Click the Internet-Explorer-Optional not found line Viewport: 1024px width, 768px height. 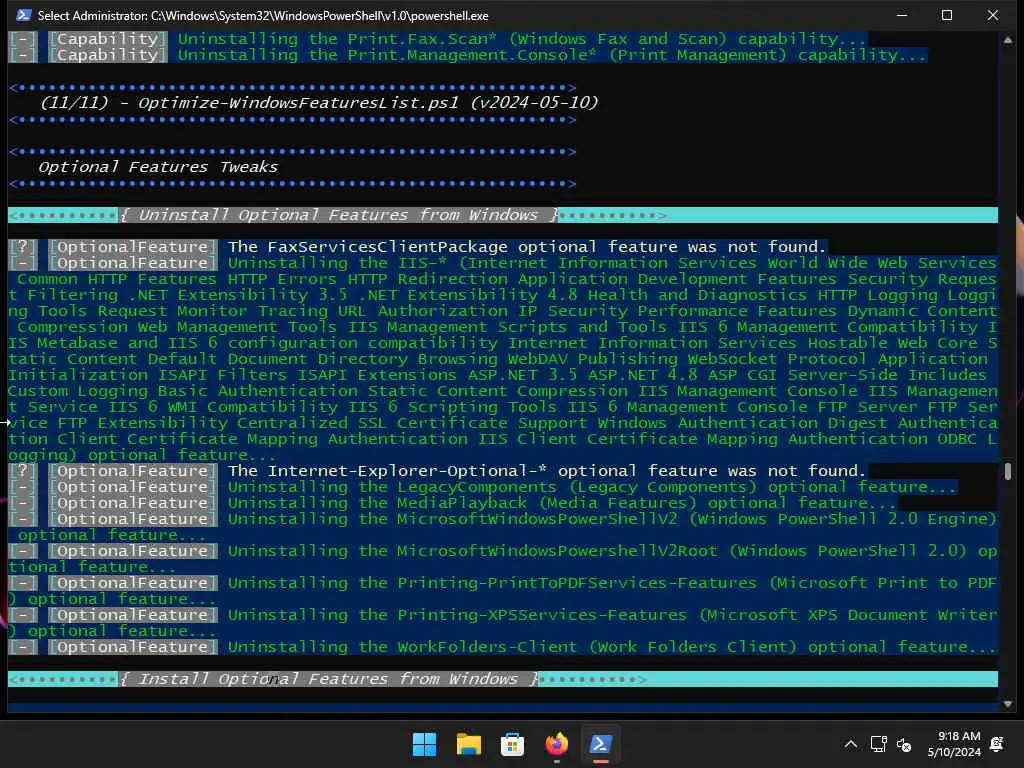(438, 471)
